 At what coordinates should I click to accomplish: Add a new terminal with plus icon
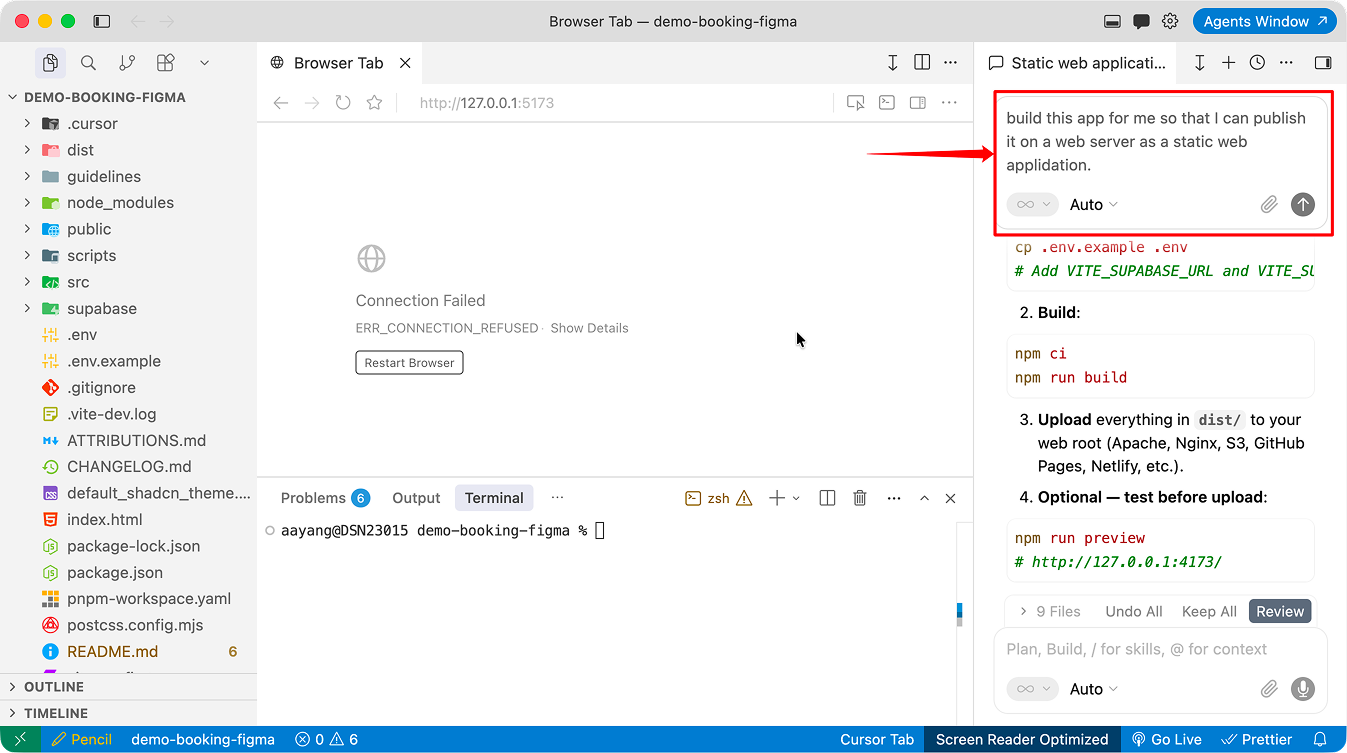[776, 498]
